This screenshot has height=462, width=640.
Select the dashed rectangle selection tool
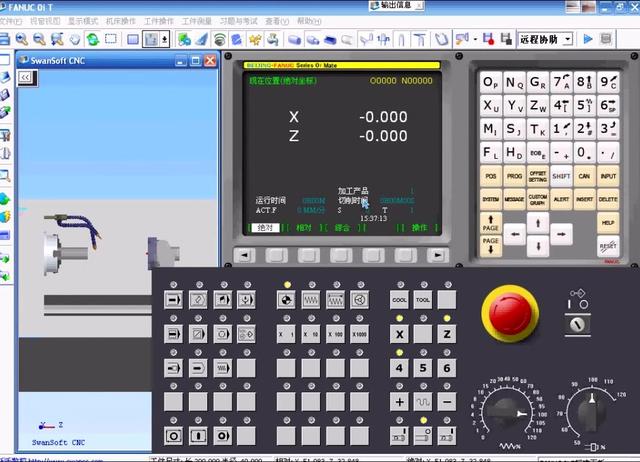click(x=111, y=39)
